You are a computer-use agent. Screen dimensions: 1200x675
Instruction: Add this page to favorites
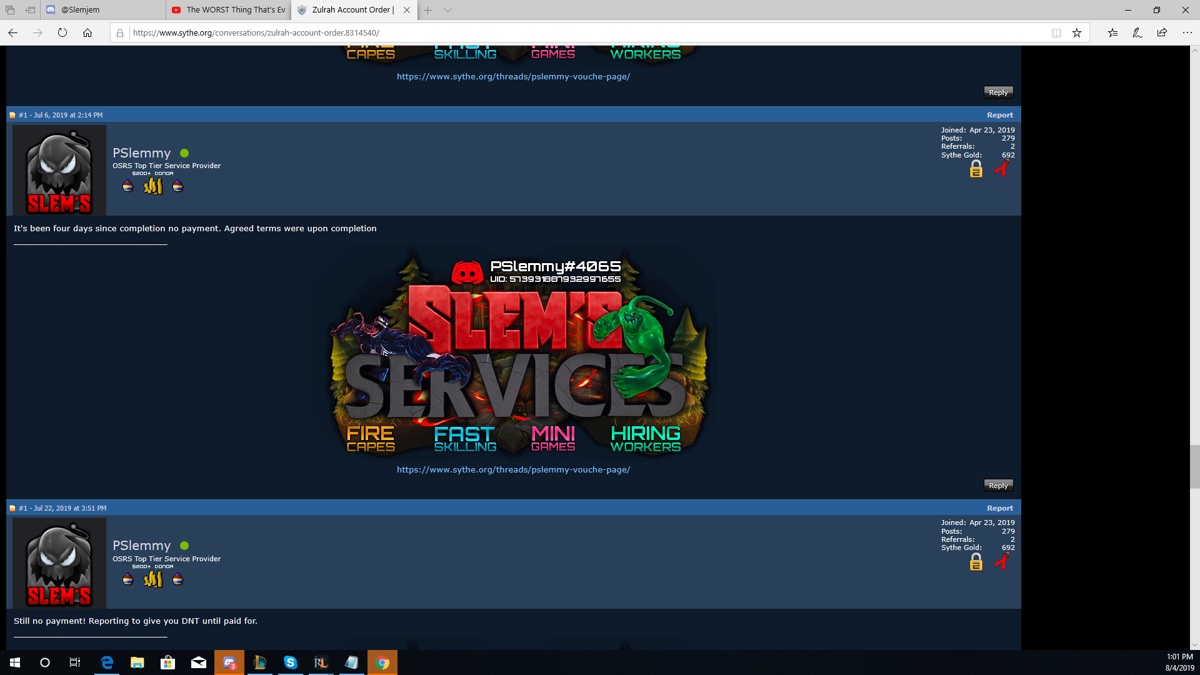click(x=1077, y=33)
